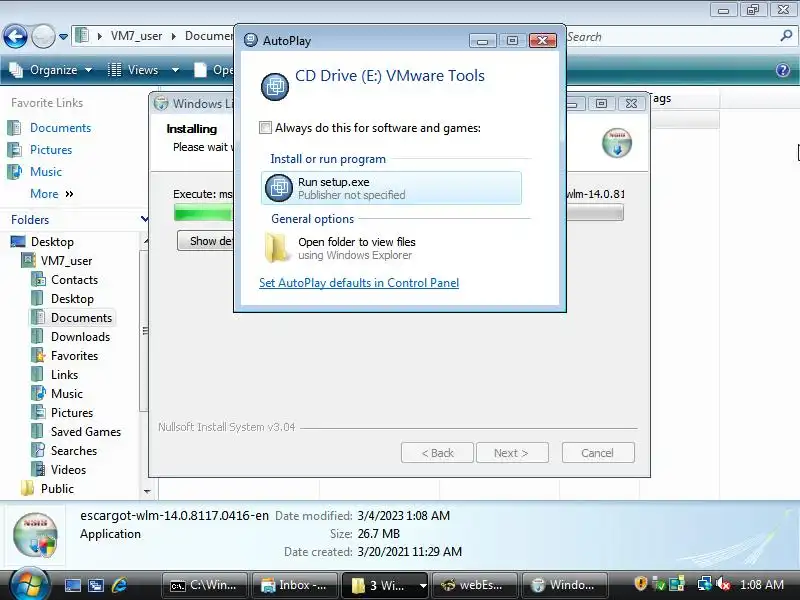
Task: Click the installer Cancel button
Action: (598, 453)
